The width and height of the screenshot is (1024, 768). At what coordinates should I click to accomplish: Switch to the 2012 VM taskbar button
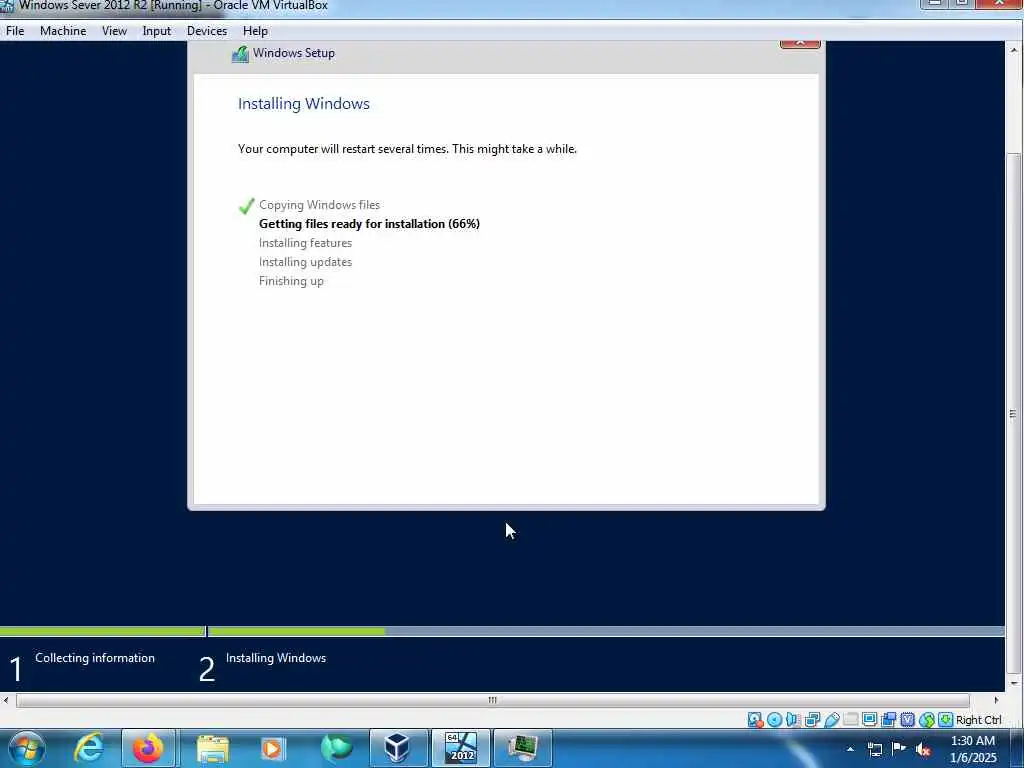tap(460, 748)
